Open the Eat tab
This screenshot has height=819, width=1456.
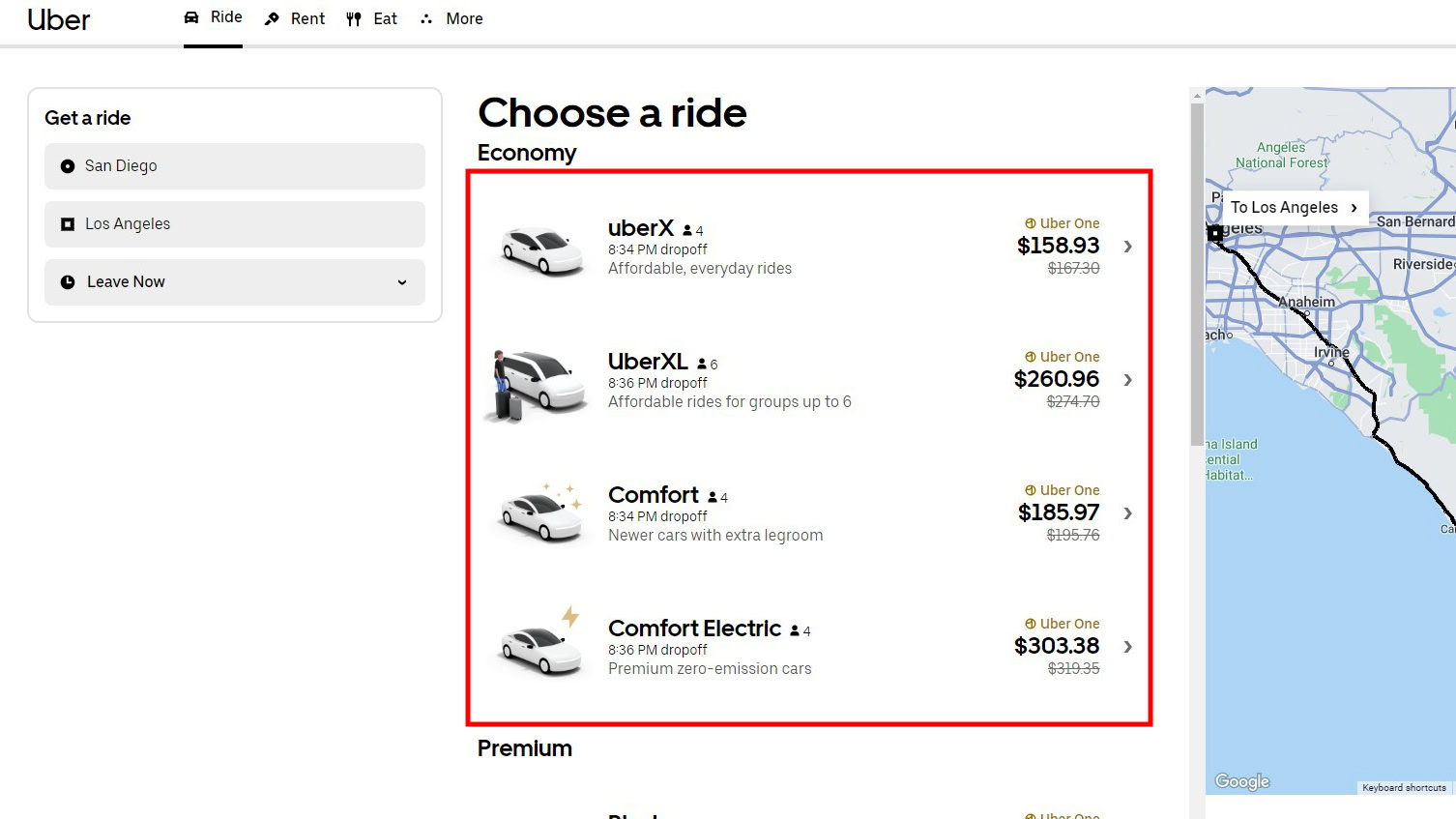pos(385,18)
